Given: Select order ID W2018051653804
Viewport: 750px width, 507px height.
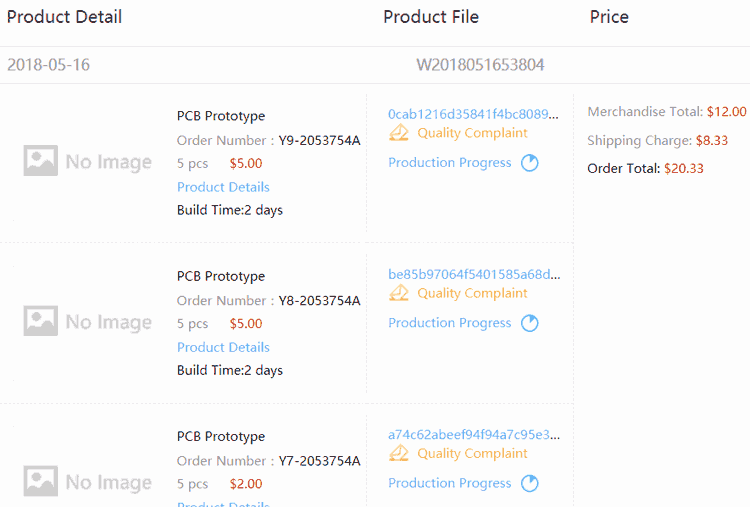Looking at the screenshot, I should click(x=480, y=65).
